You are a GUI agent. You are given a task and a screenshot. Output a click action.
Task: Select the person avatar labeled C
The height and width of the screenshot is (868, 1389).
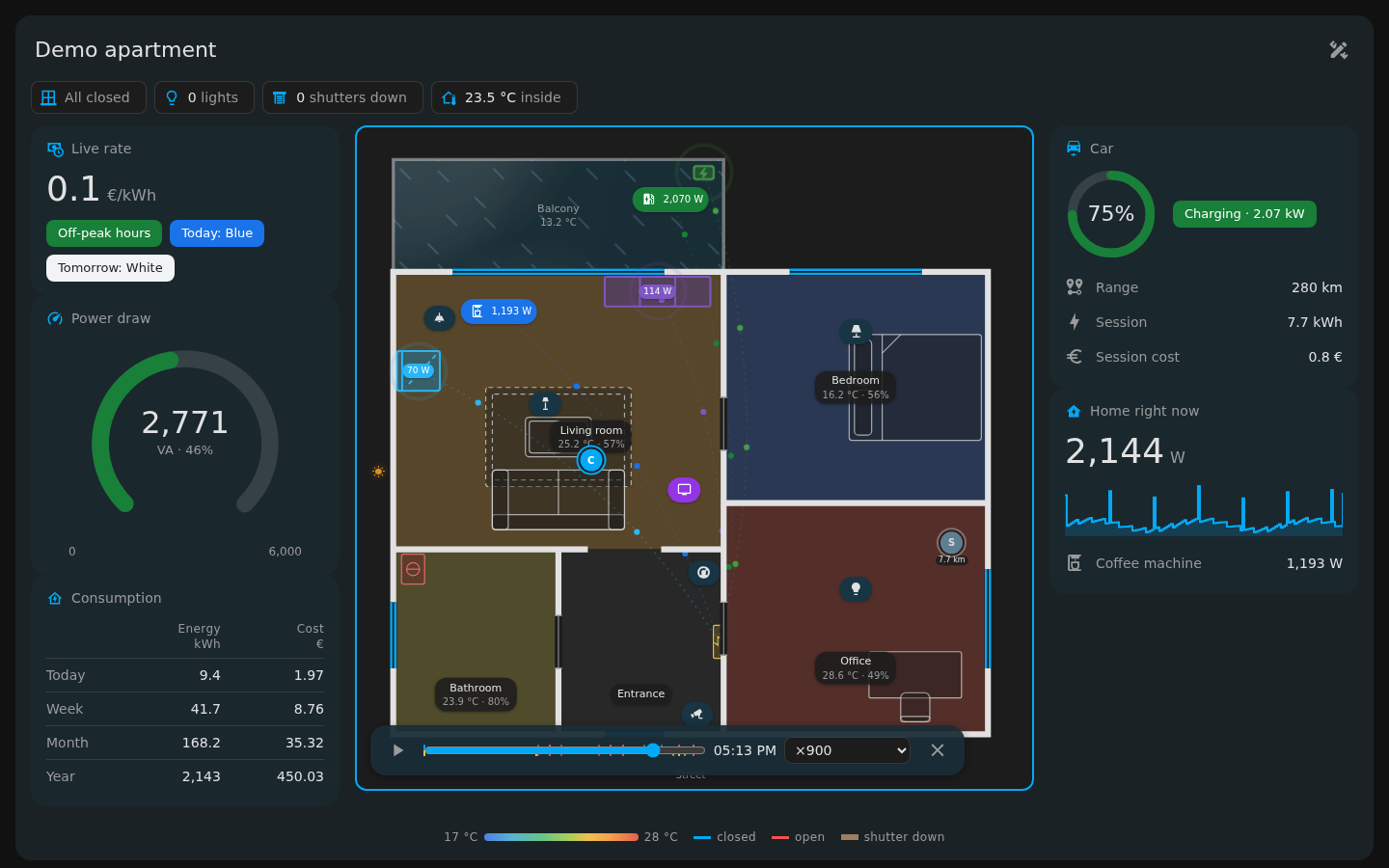click(591, 460)
